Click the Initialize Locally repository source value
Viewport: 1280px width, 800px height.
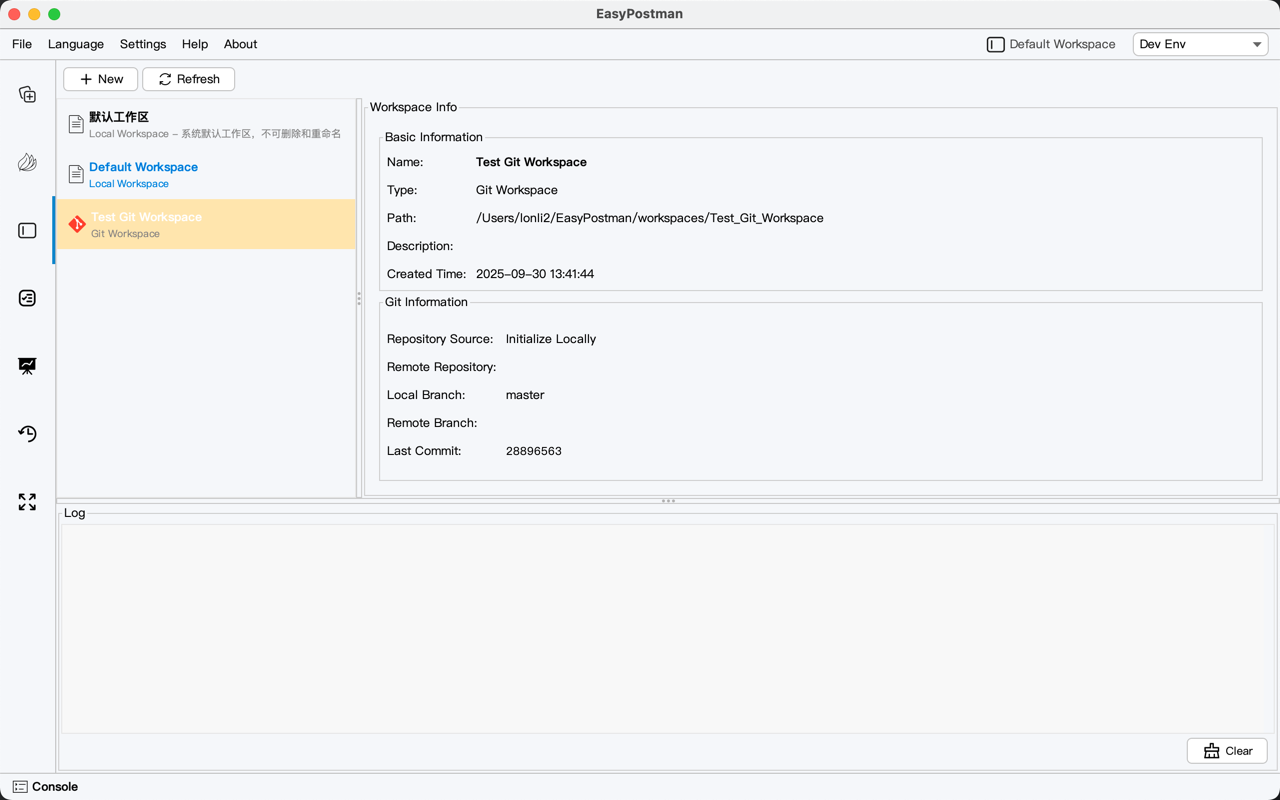(551, 339)
